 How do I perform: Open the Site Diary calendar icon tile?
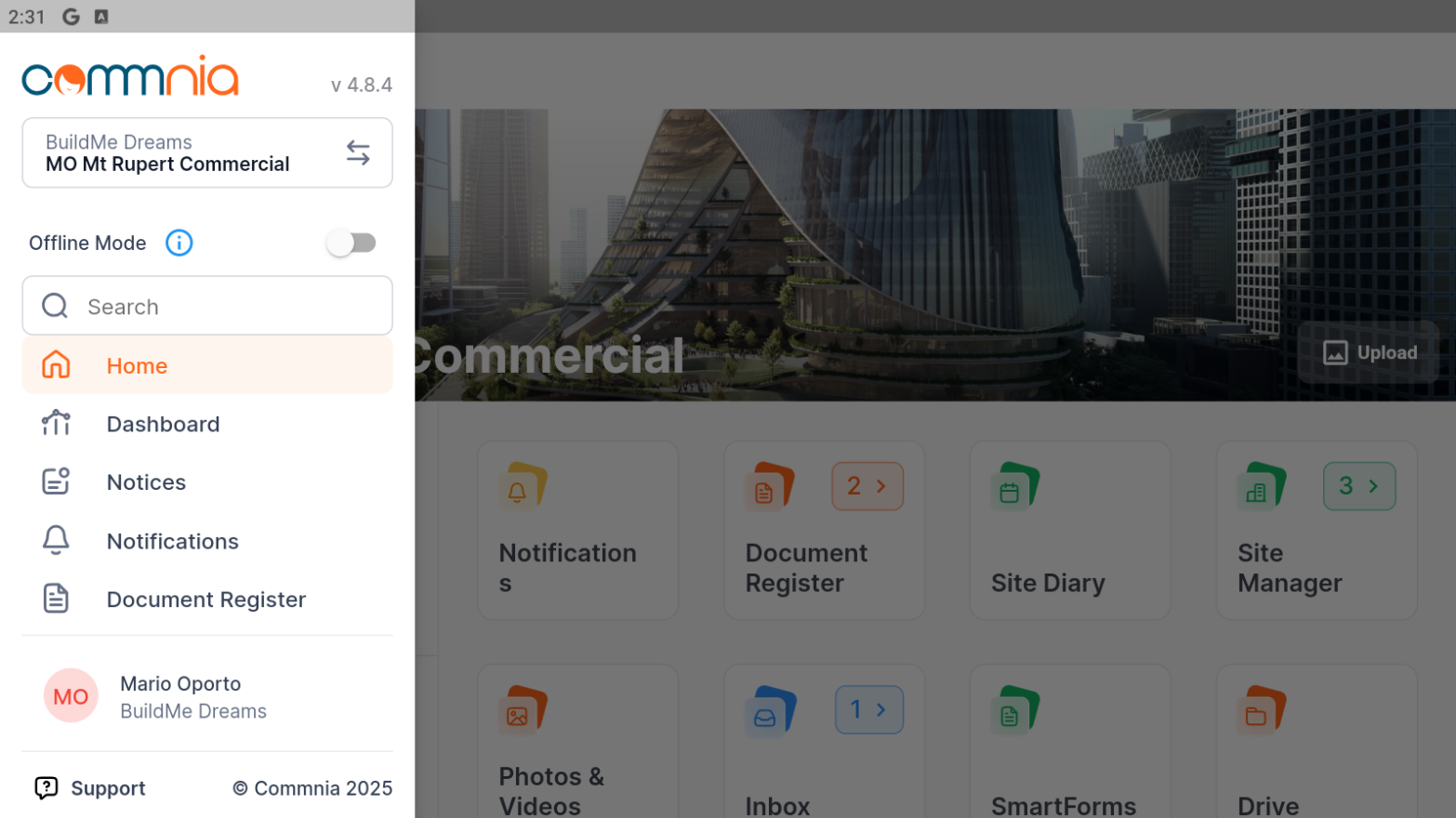tap(1015, 486)
